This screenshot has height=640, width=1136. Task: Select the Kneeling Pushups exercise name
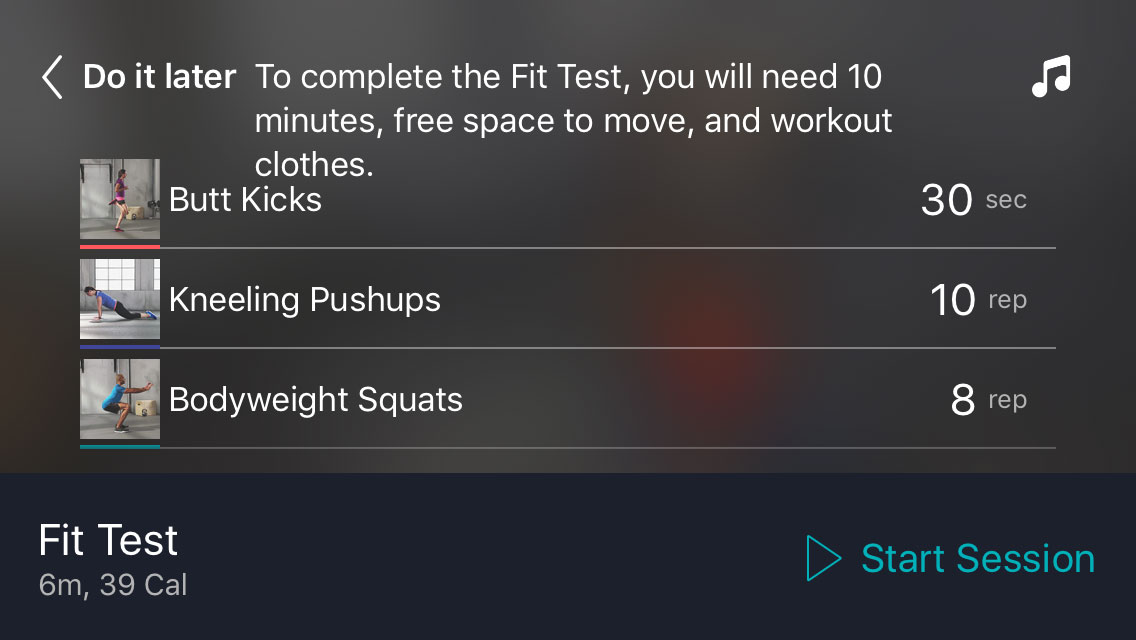(x=304, y=300)
